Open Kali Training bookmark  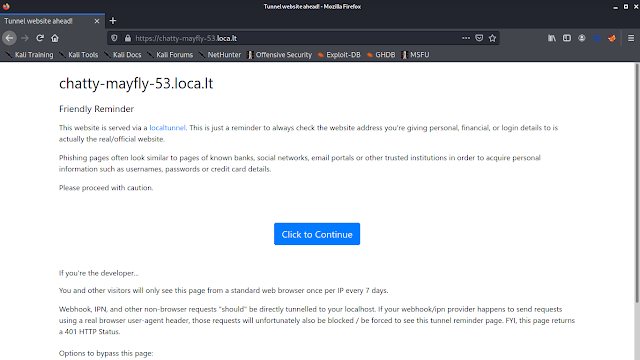[x=29, y=55]
